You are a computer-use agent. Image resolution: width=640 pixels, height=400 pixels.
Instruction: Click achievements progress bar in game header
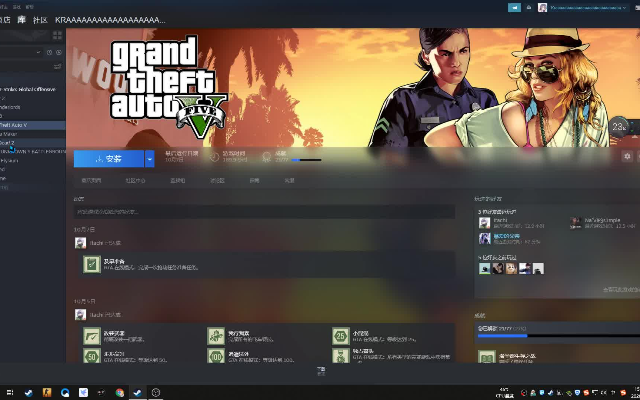coord(307,160)
